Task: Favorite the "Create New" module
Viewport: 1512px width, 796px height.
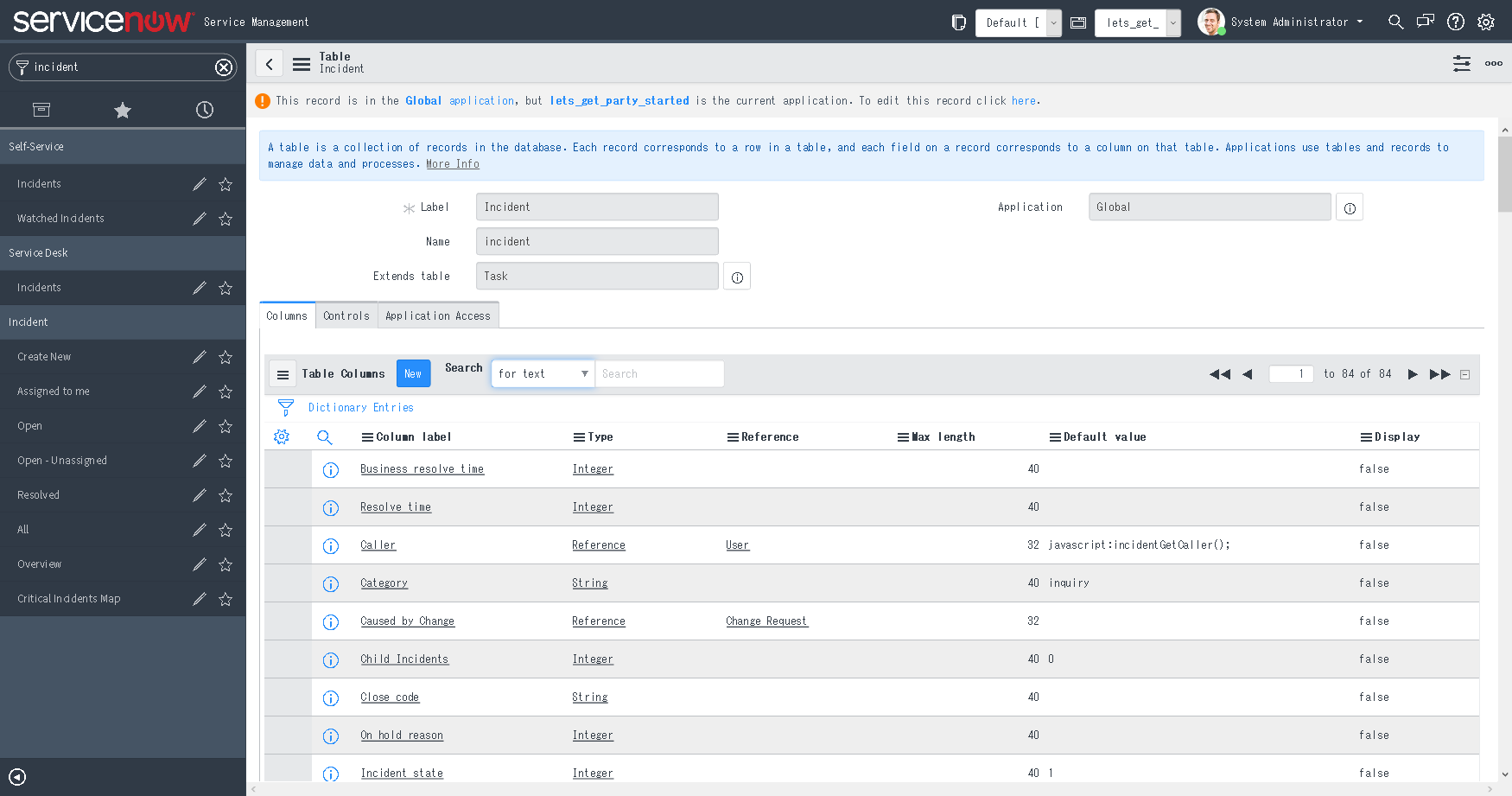Action: coord(225,357)
